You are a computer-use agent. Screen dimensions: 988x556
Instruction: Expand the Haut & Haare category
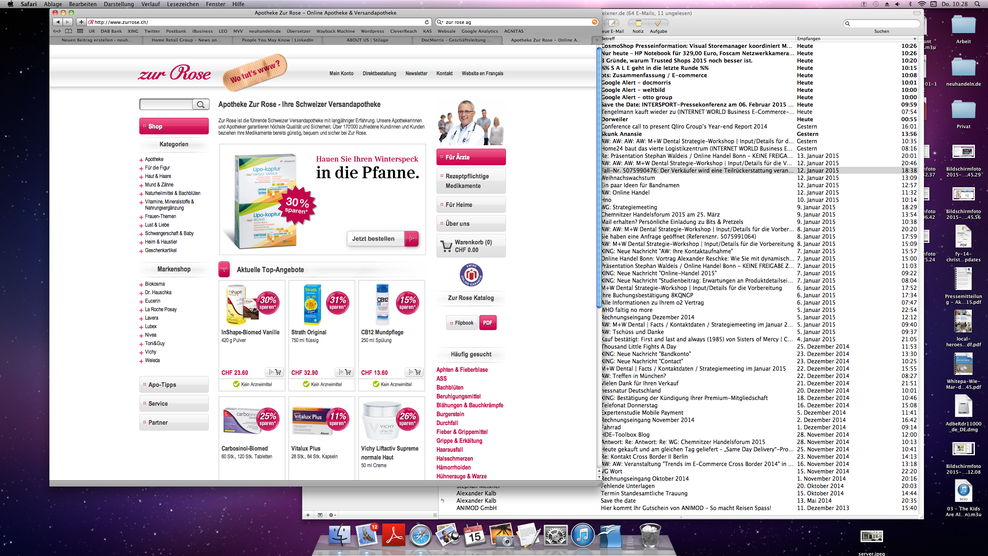(x=141, y=177)
